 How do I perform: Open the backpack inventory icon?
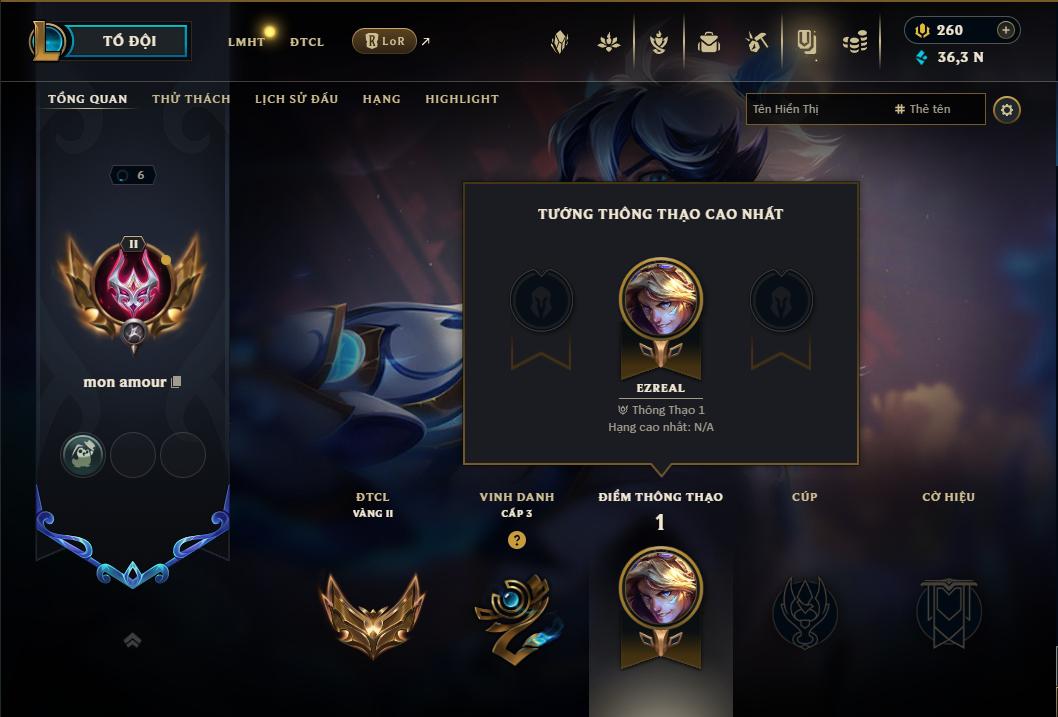click(708, 42)
